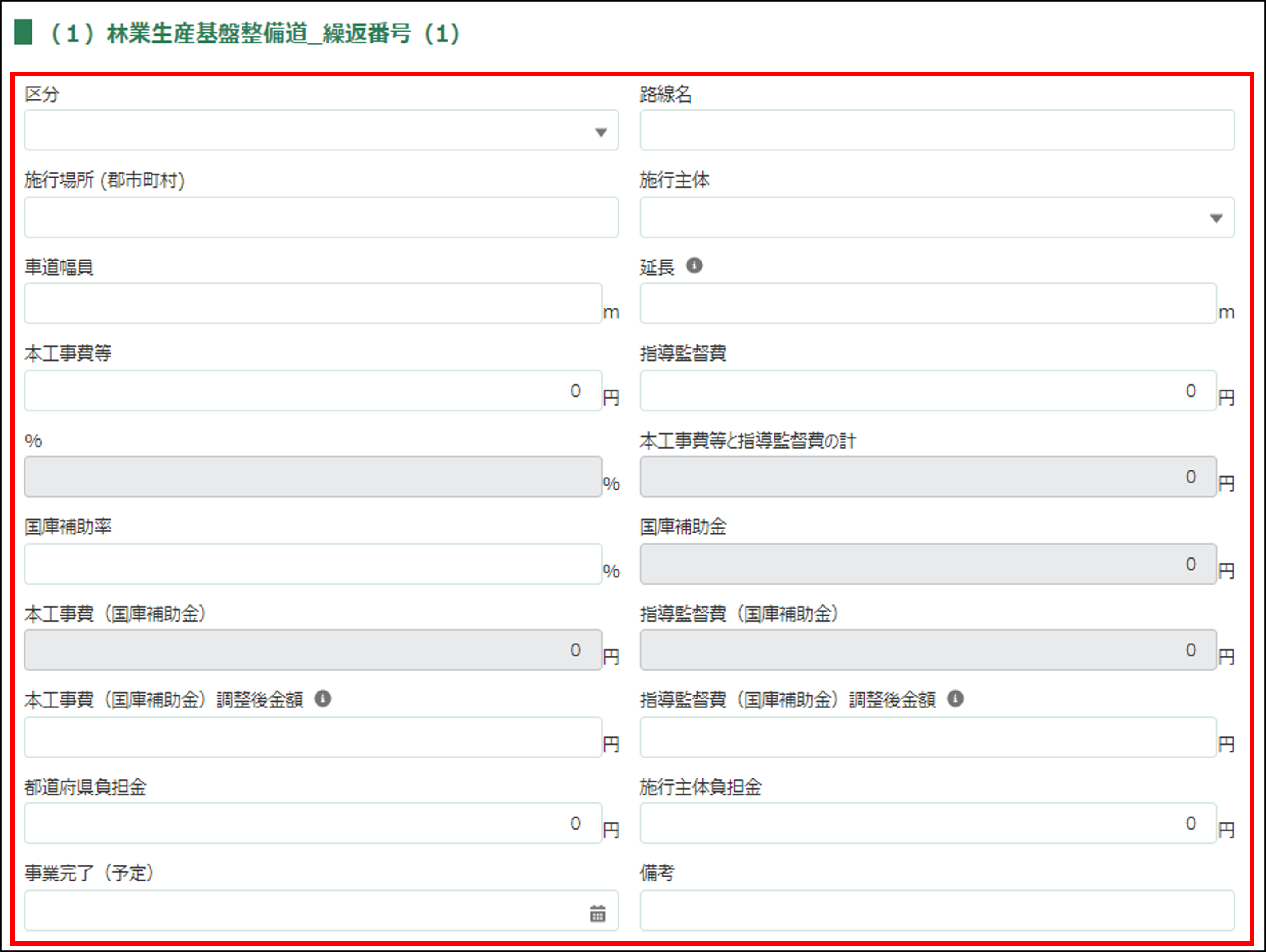Viewport: 1266px width, 952px height.
Task: Click the 路線名 text field
Action: [937, 130]
